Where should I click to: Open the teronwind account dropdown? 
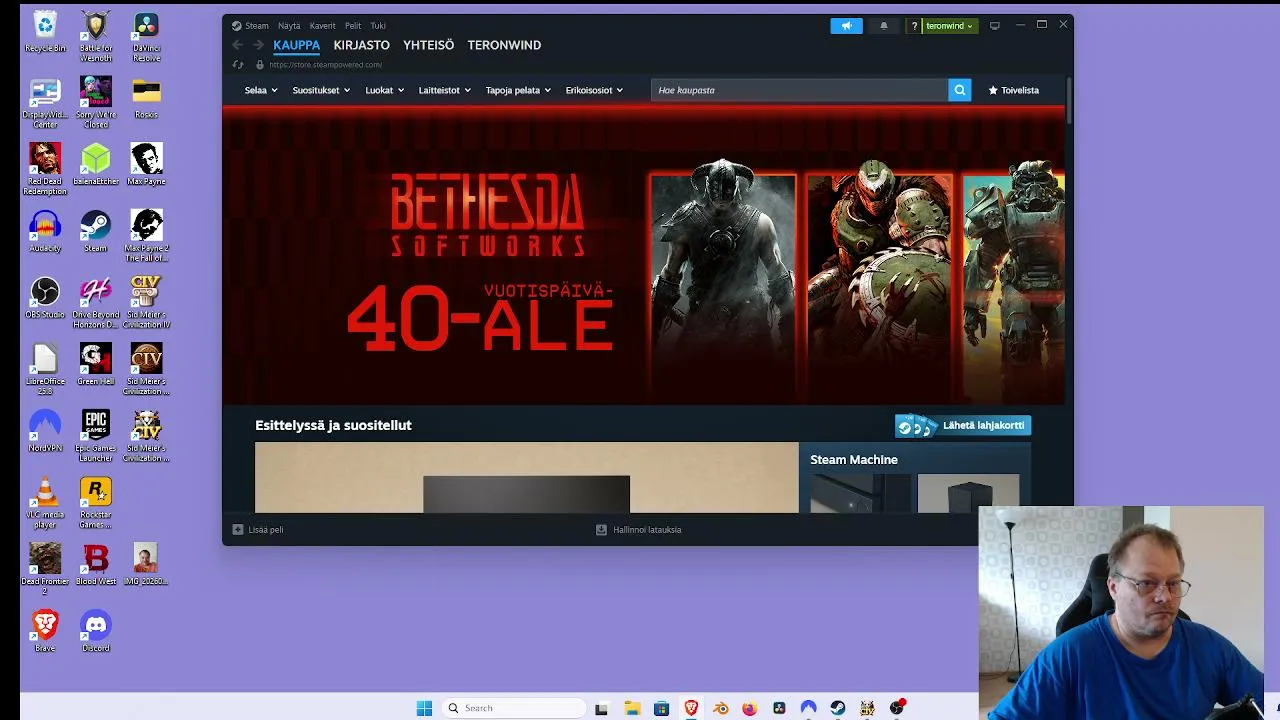(x=949, y=26)
